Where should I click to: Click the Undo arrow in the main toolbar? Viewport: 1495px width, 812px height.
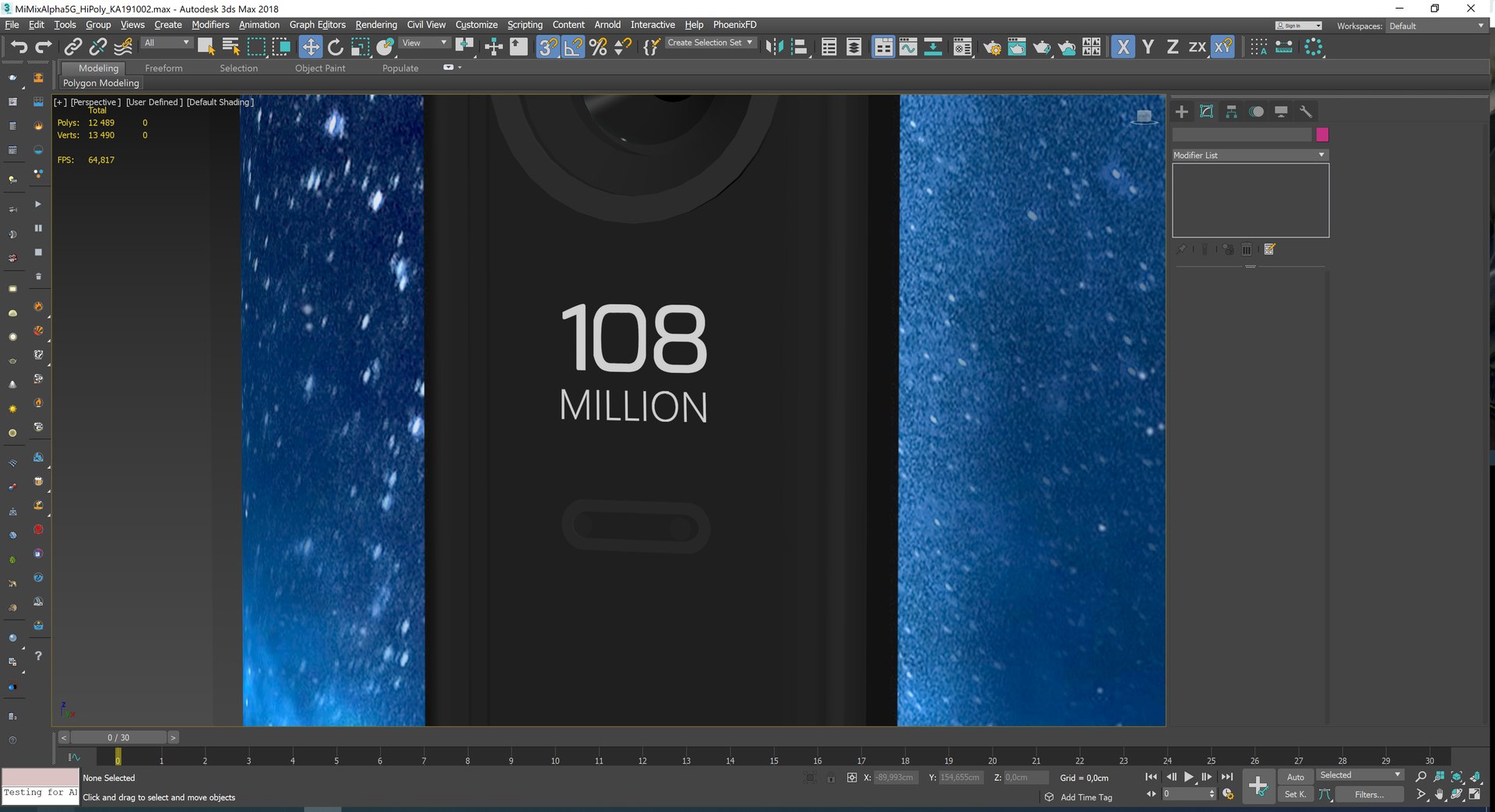19,47
